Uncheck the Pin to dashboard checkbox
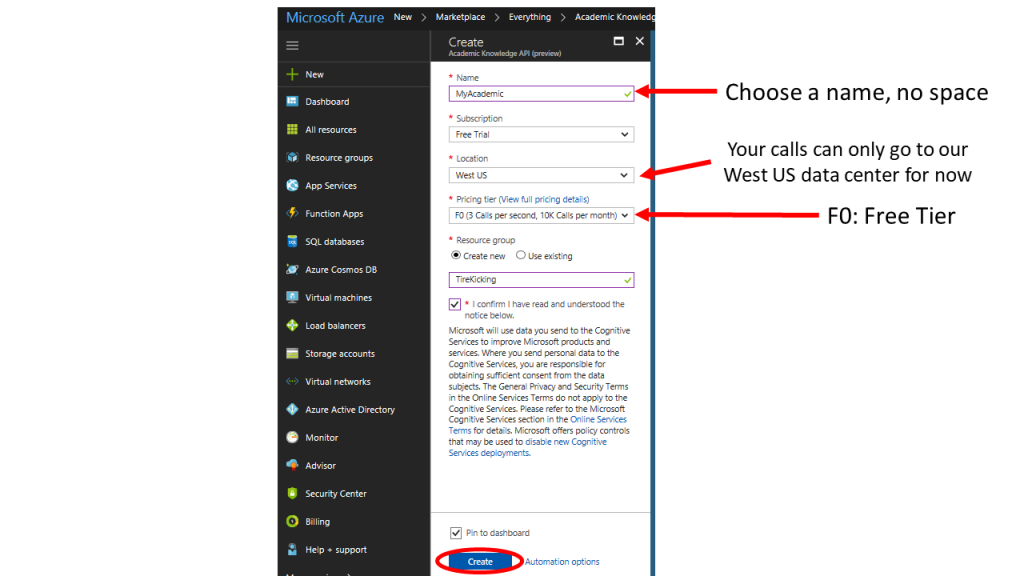Image resolution: width=1024 pixels, height=576 pixels. click(x=457, y=532)
